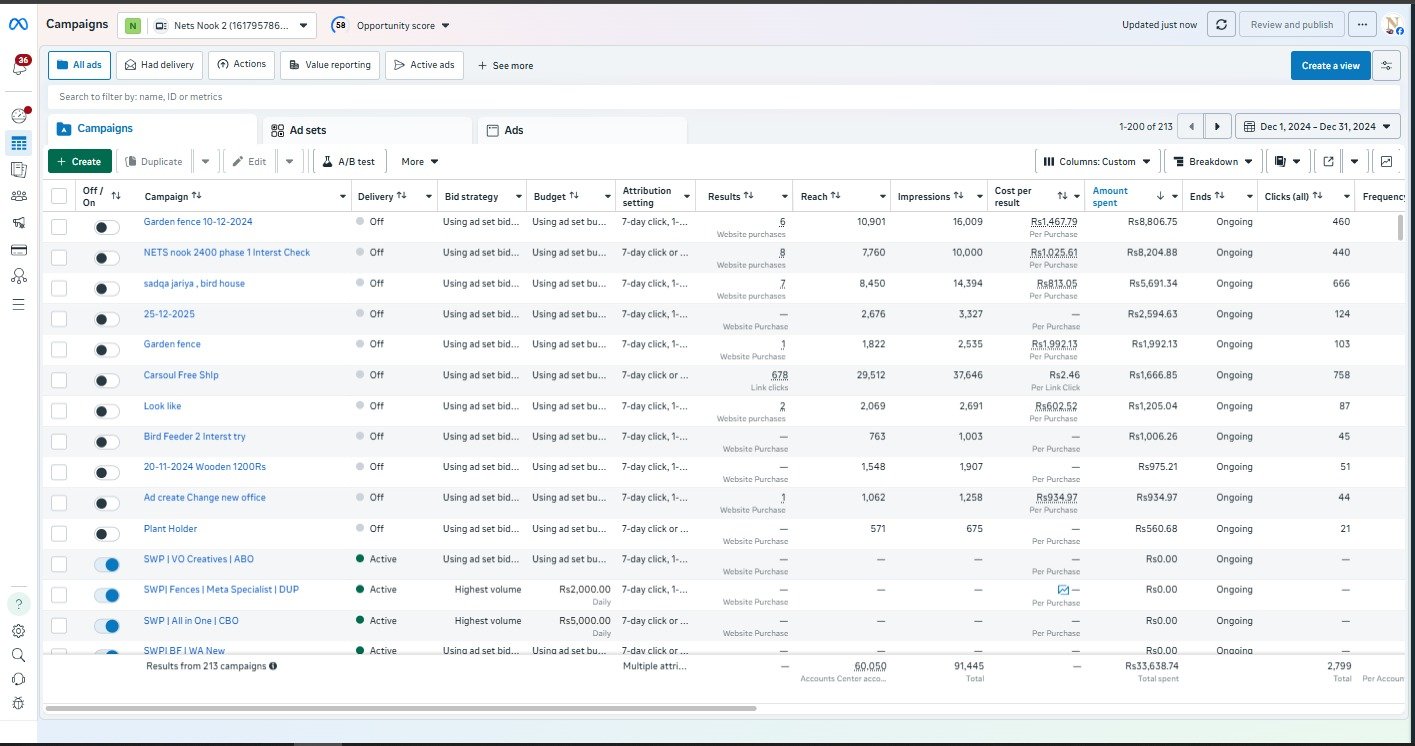Turn off SWP | All in One | CBO campaign
This screenshot has height=746, width=1415.
(106, 626)
